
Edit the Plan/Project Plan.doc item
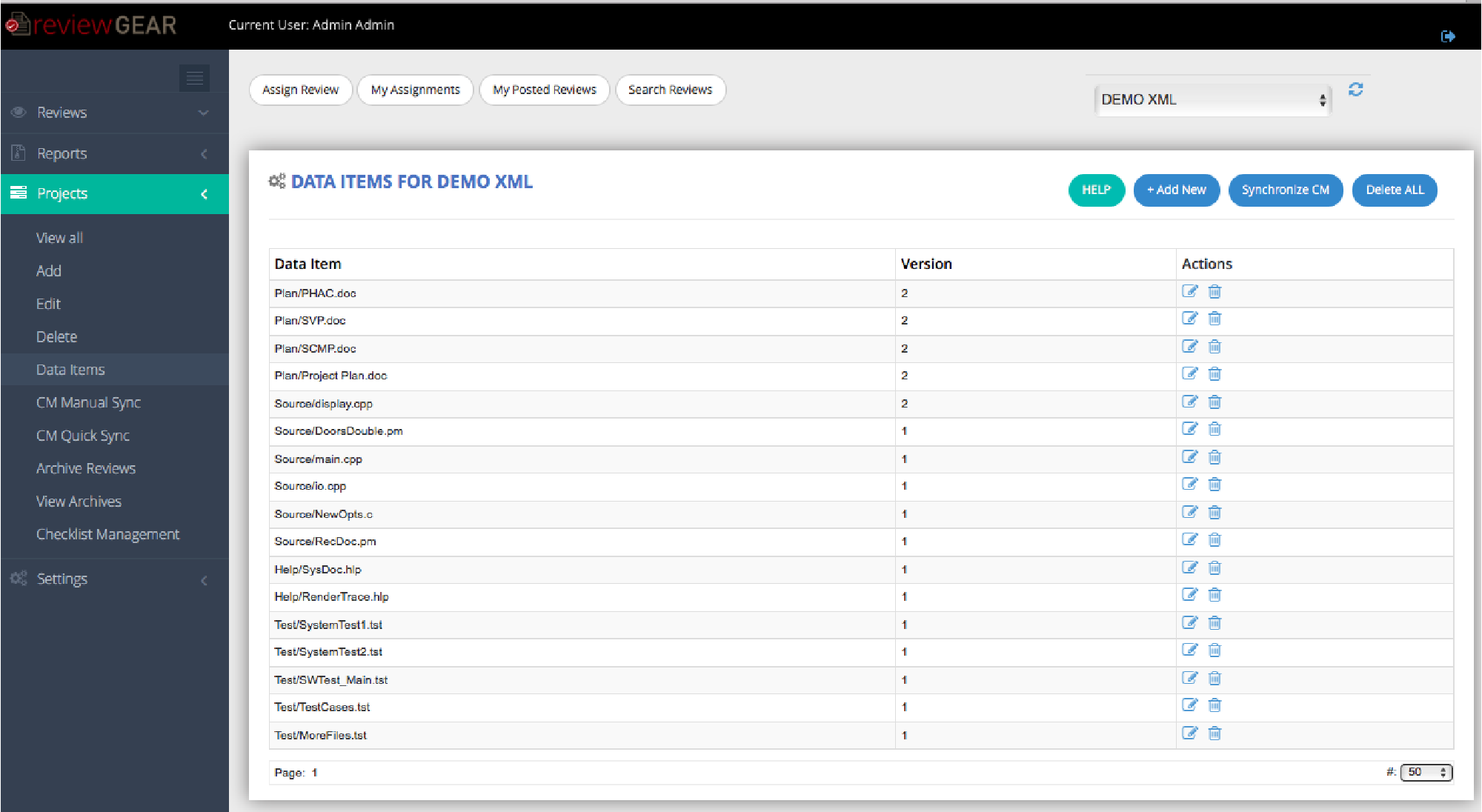click(1189, 373)
